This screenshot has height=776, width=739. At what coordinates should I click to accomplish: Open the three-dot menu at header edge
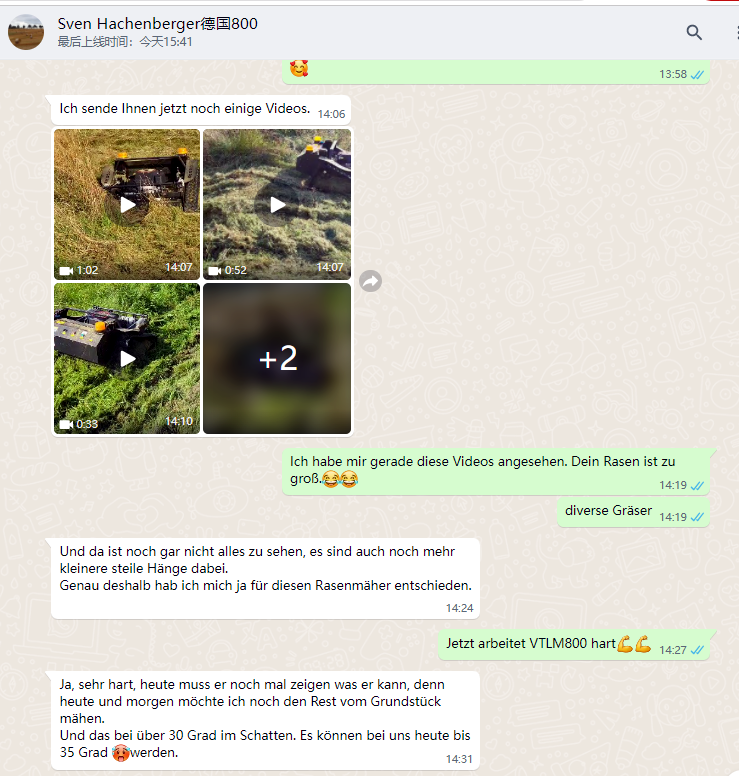737,33
